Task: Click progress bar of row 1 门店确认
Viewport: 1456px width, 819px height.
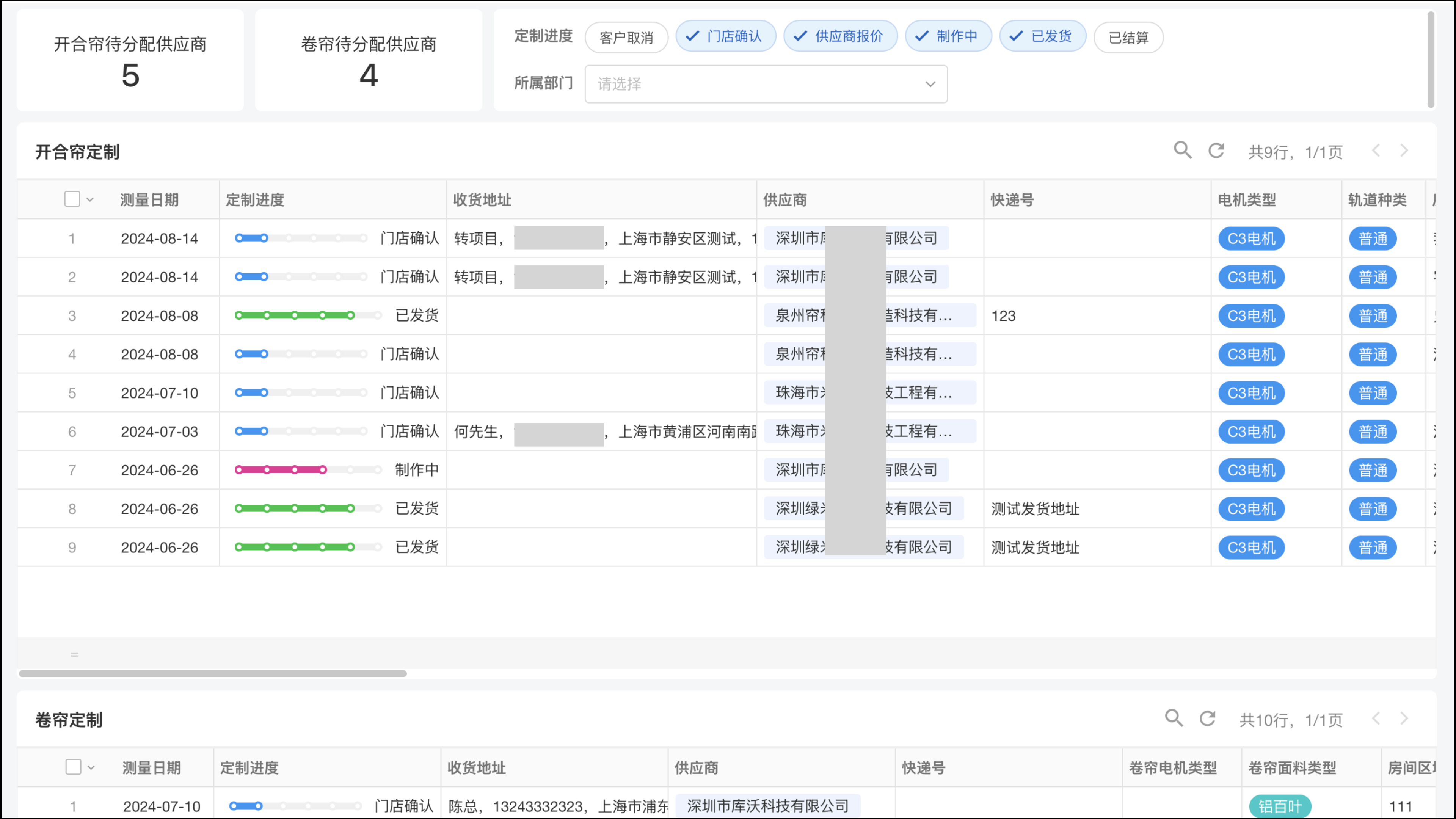Action: [301, 238]
